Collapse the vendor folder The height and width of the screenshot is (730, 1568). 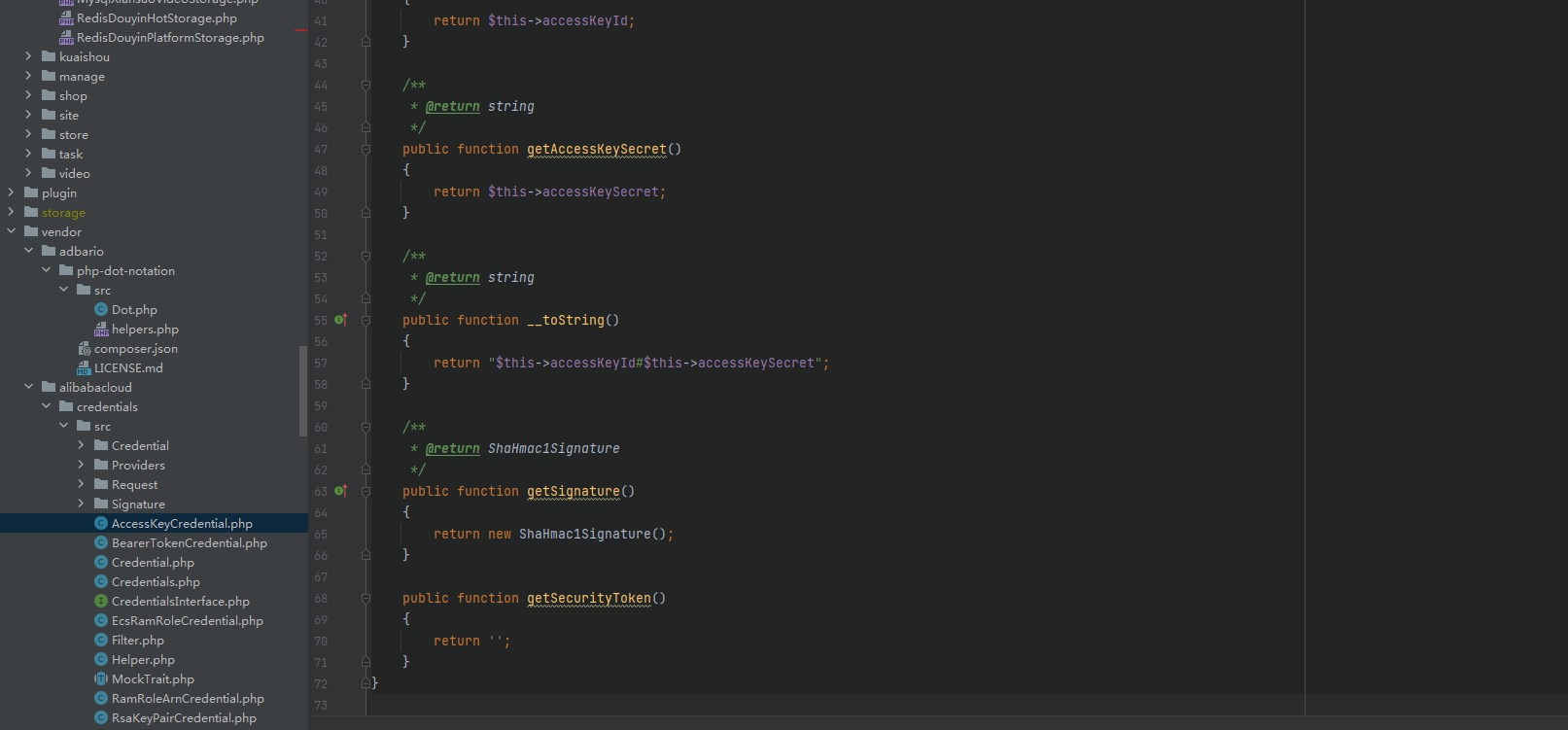pos(11,231)
